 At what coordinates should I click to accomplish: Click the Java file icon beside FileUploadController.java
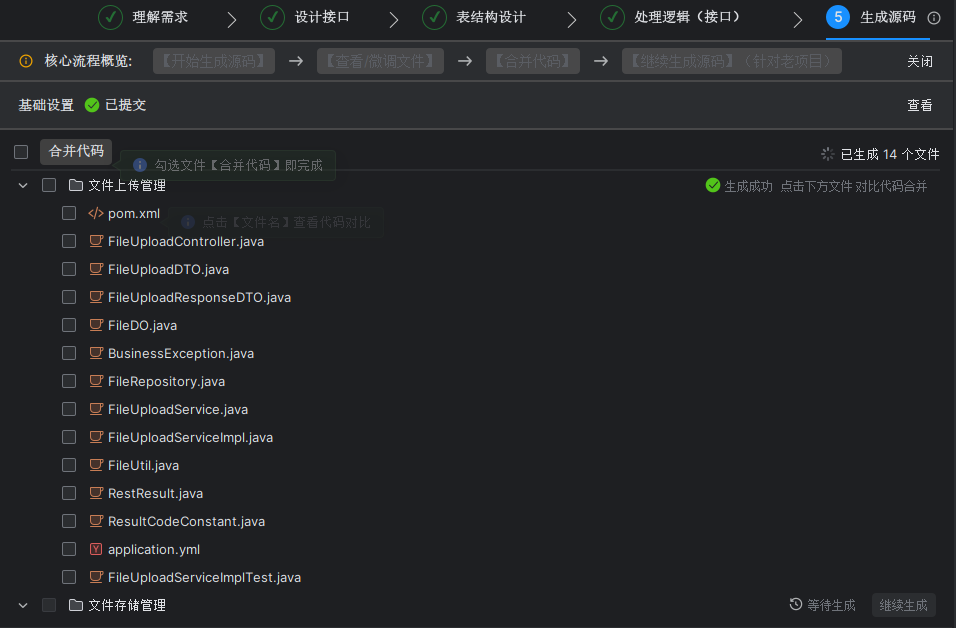(x=96, y=241)
